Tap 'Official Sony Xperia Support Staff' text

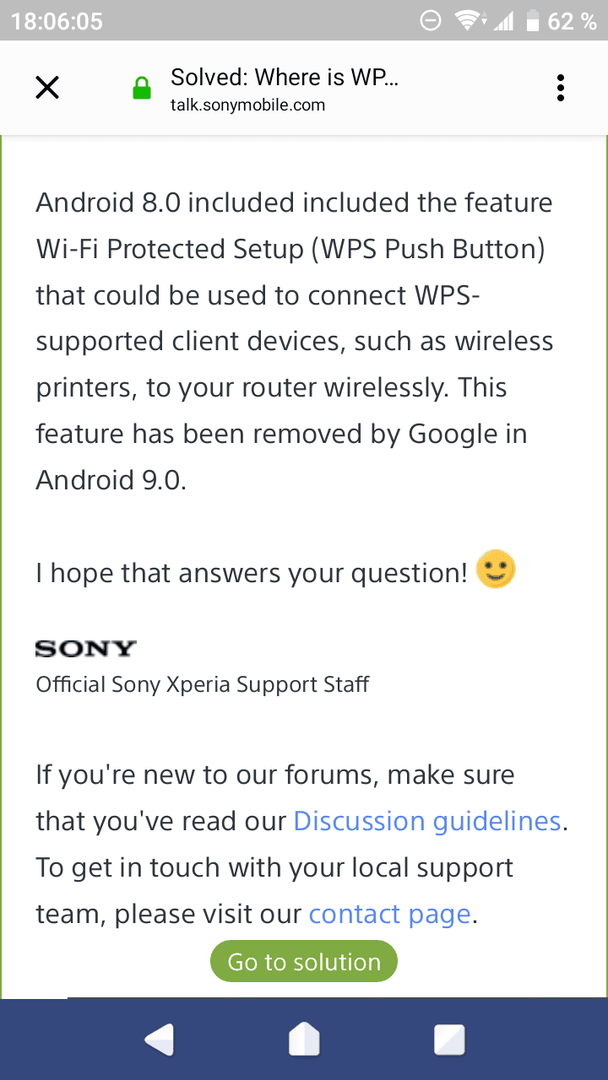(x=202, y=685)
